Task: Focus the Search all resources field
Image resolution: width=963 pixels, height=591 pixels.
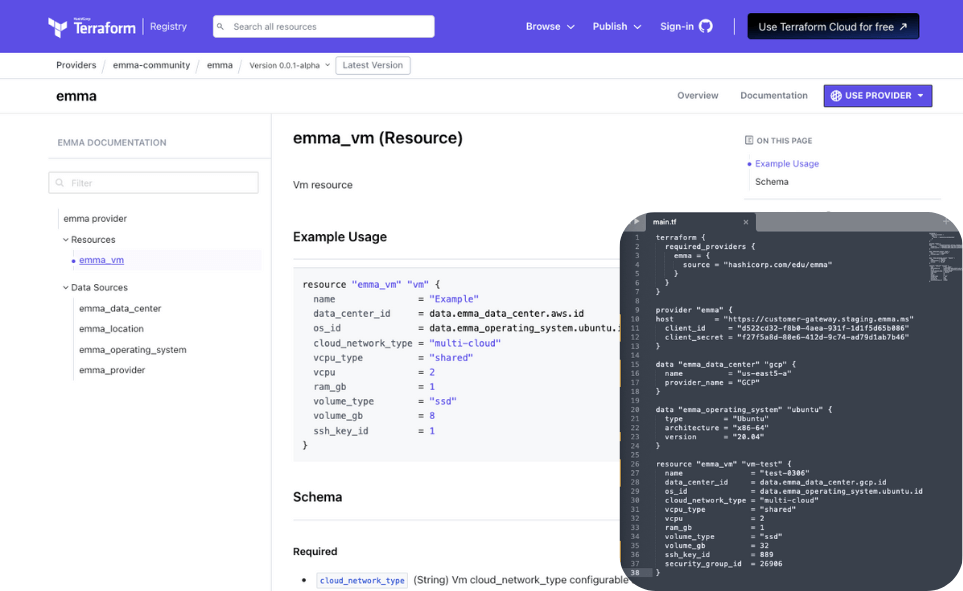Action: coord(324,26)
